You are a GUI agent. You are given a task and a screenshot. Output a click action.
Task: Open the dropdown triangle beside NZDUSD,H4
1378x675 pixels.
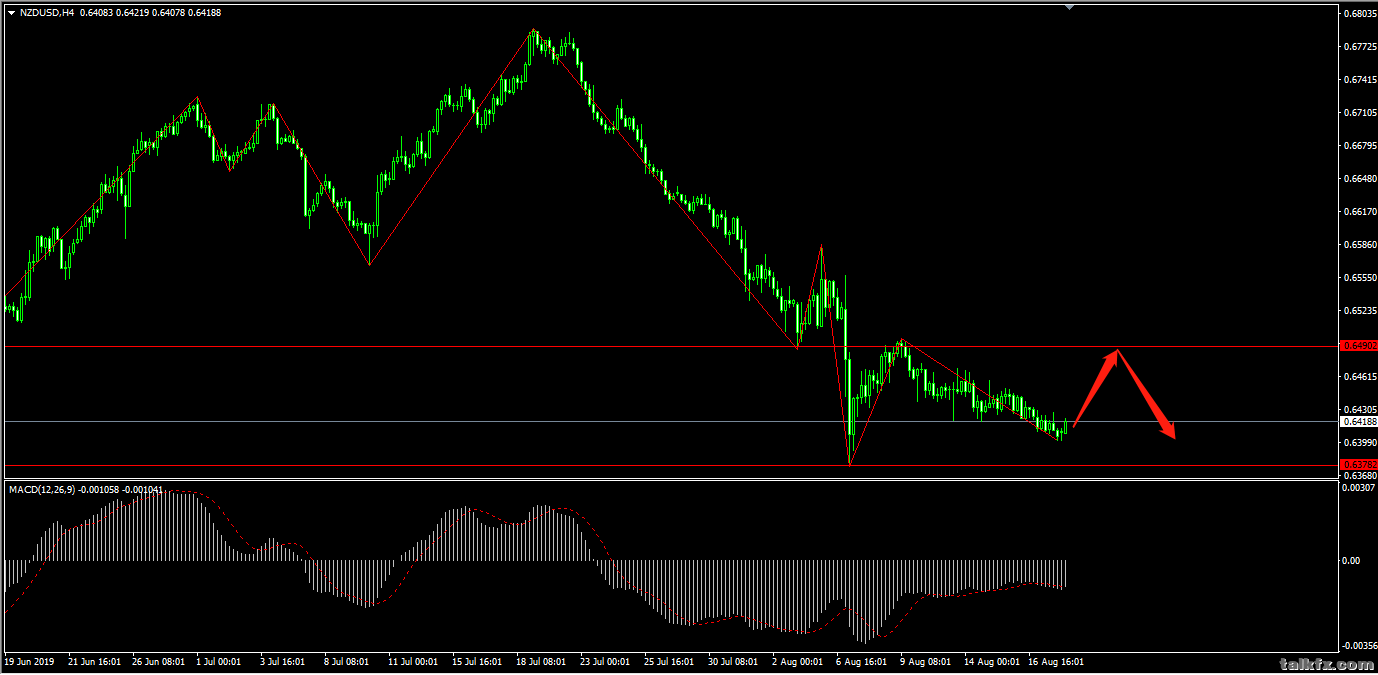(x=11, y=13)
